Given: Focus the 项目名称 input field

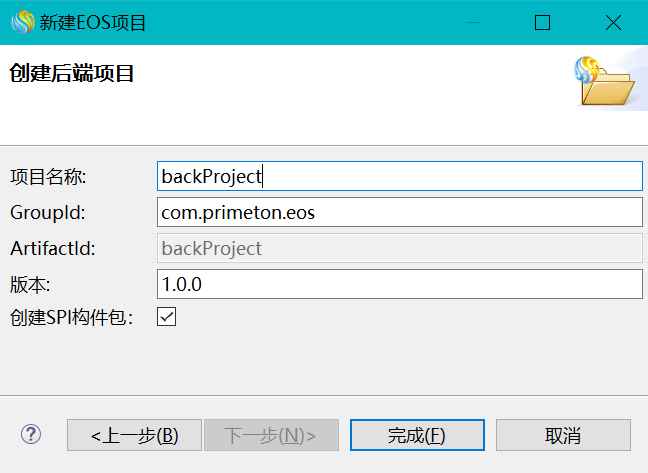Looking at the screenshot, I should [400, 176].
